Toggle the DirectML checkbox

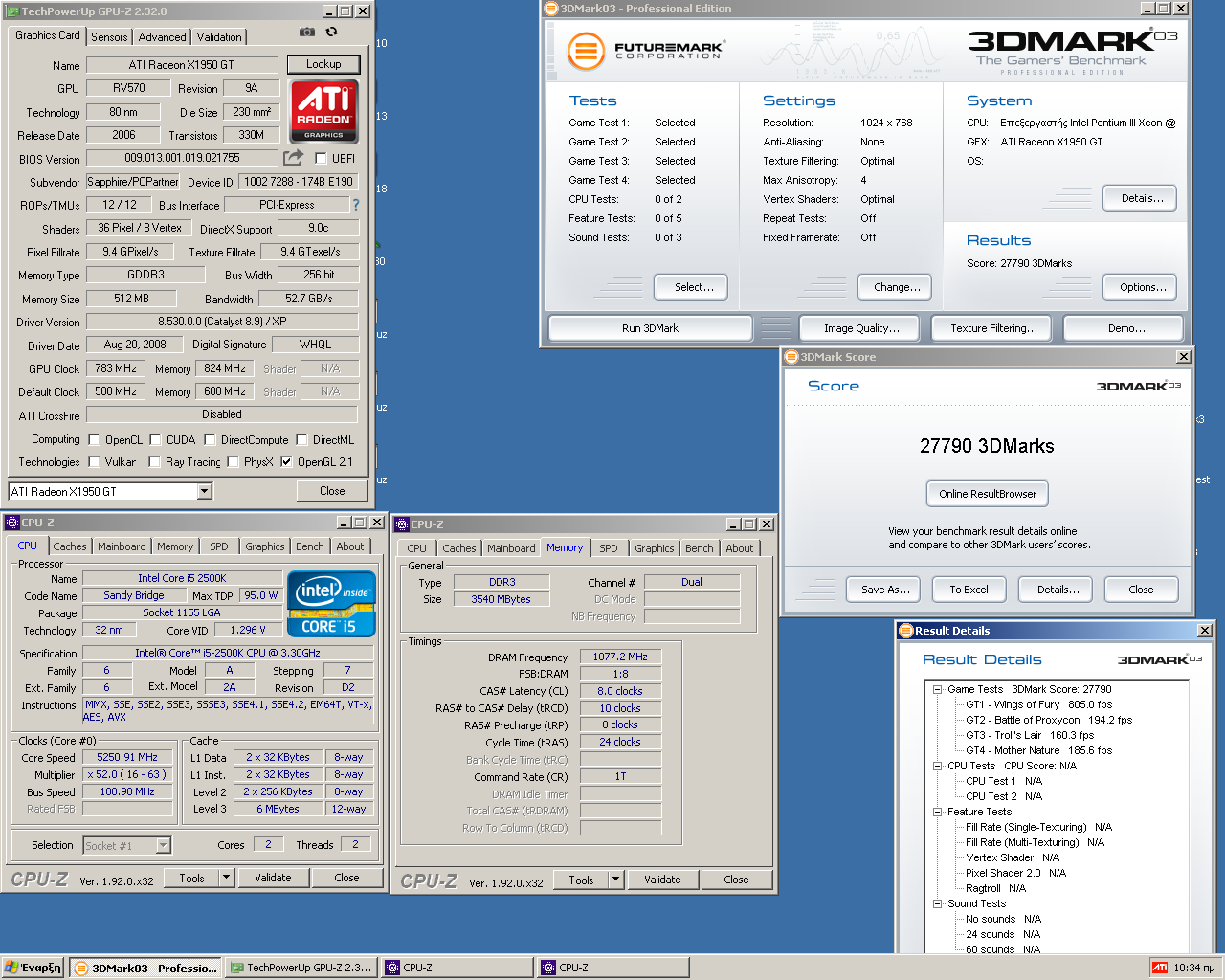click(301, 440)
